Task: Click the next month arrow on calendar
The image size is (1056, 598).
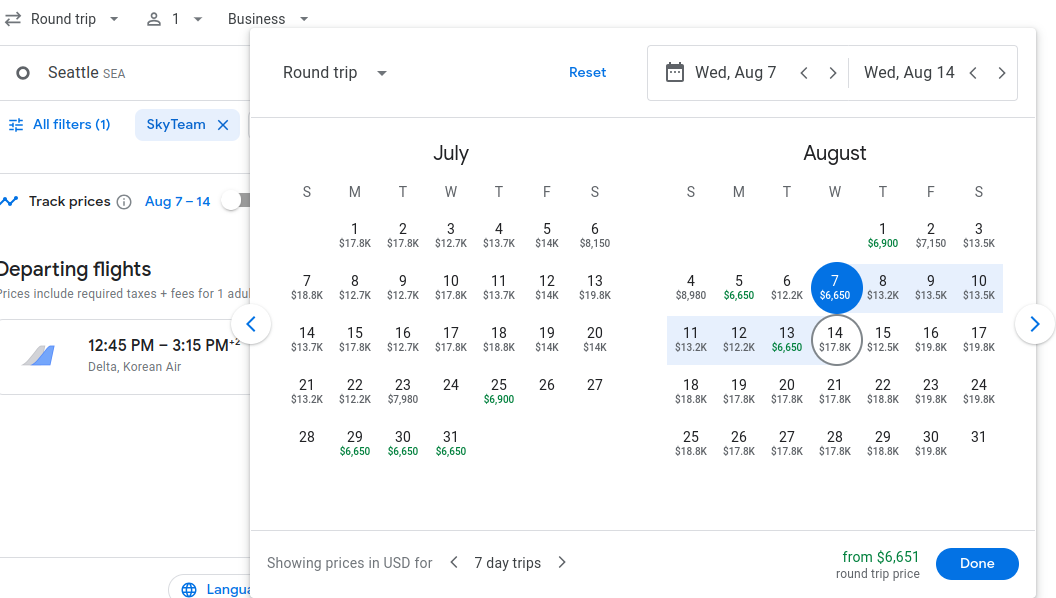Action: 1034,324
